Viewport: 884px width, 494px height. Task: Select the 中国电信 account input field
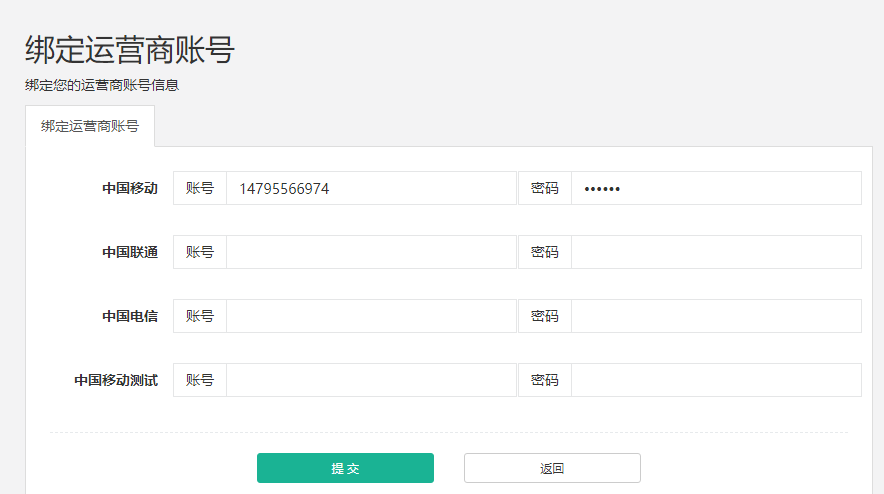tap(371, 316)
